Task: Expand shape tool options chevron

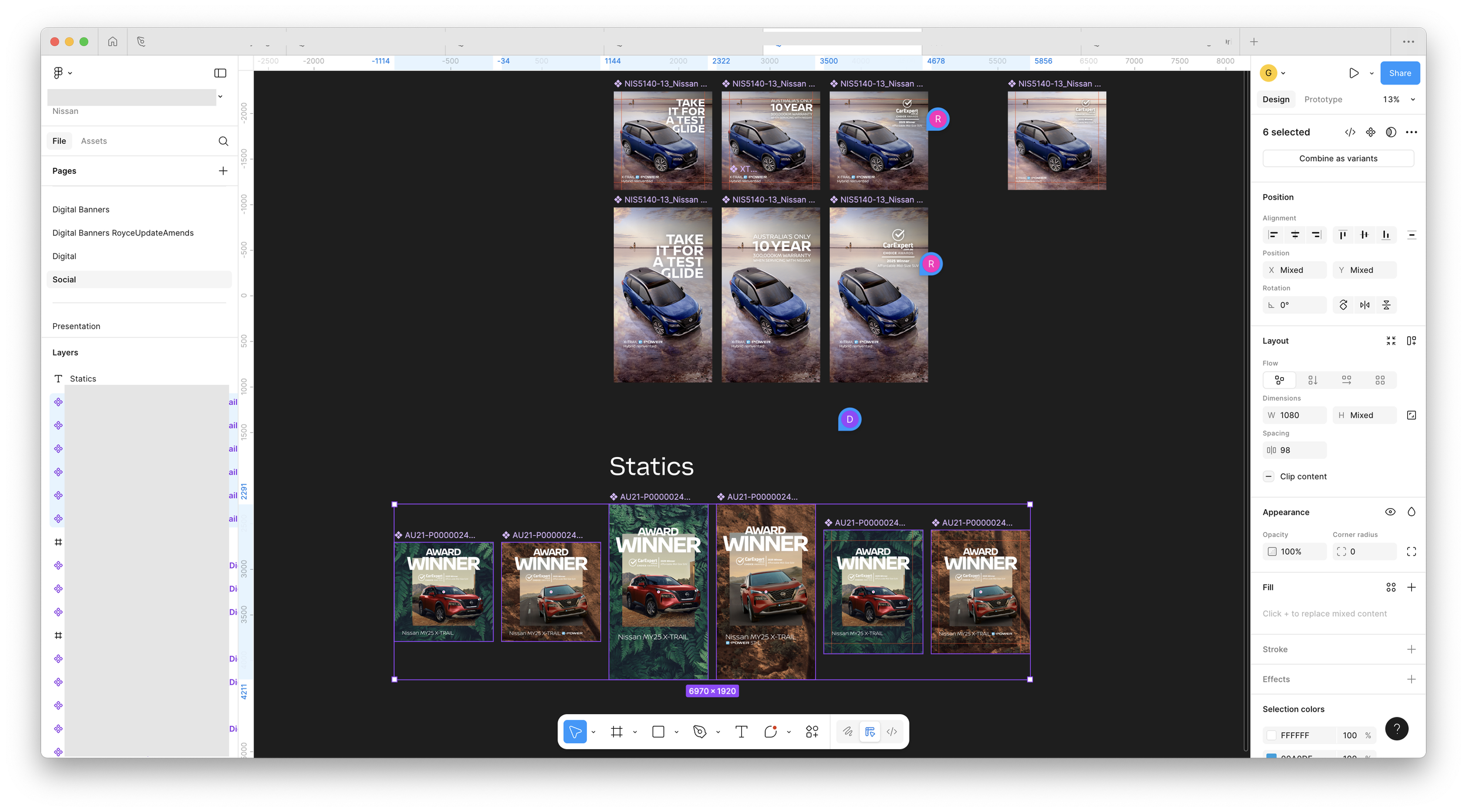Action: point(677,732)
